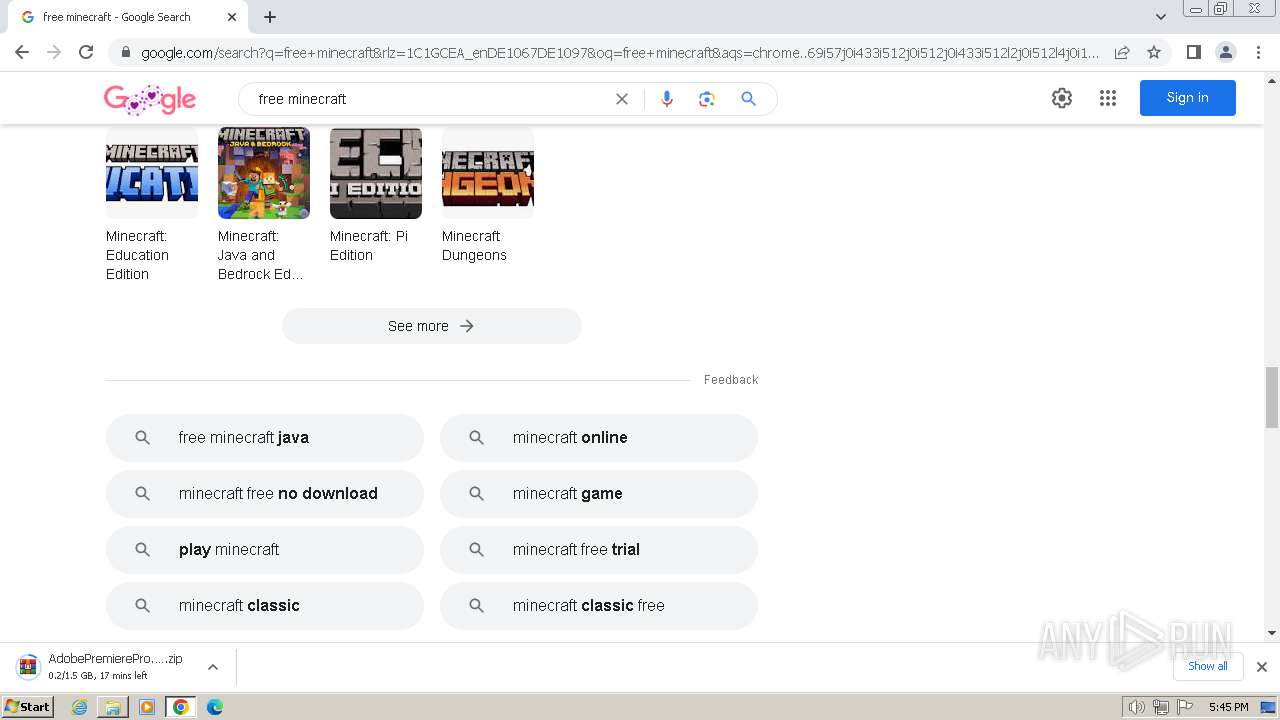Click the Minecraft: Pi Edition title
The image size is (1280, 720).
(x=369, y=246)
